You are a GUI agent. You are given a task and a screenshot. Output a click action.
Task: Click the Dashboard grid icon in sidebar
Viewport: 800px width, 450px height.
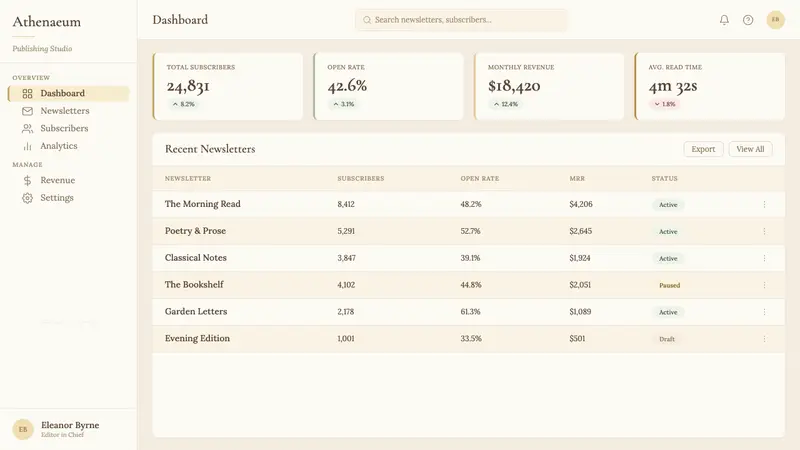[x=28, y=93]
